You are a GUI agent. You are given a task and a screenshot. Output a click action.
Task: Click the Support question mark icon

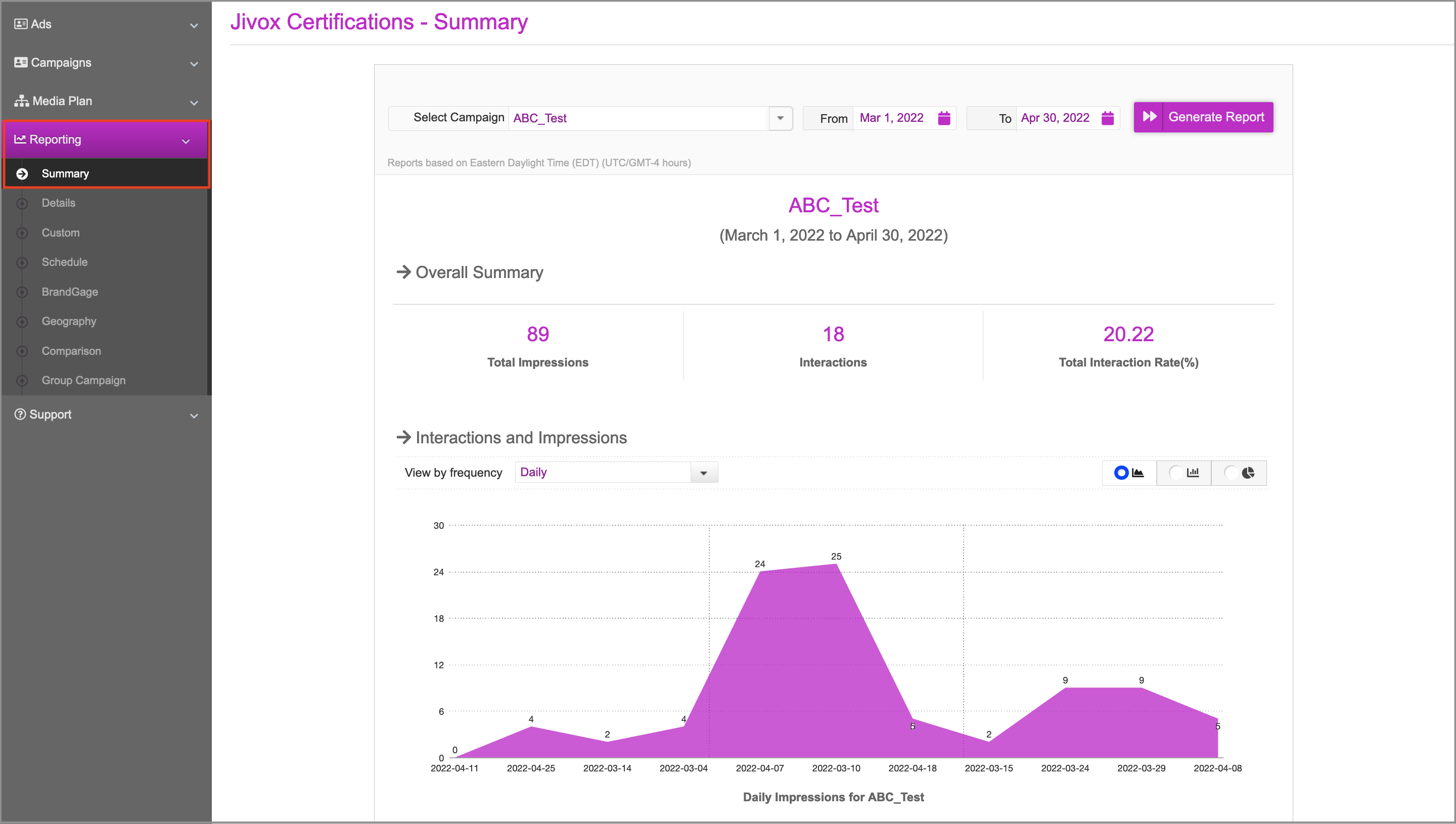[20, 414]
